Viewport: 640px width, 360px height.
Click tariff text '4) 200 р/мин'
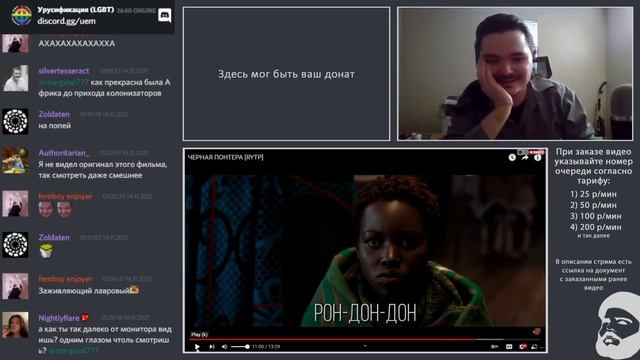click(x=596, y=227)
